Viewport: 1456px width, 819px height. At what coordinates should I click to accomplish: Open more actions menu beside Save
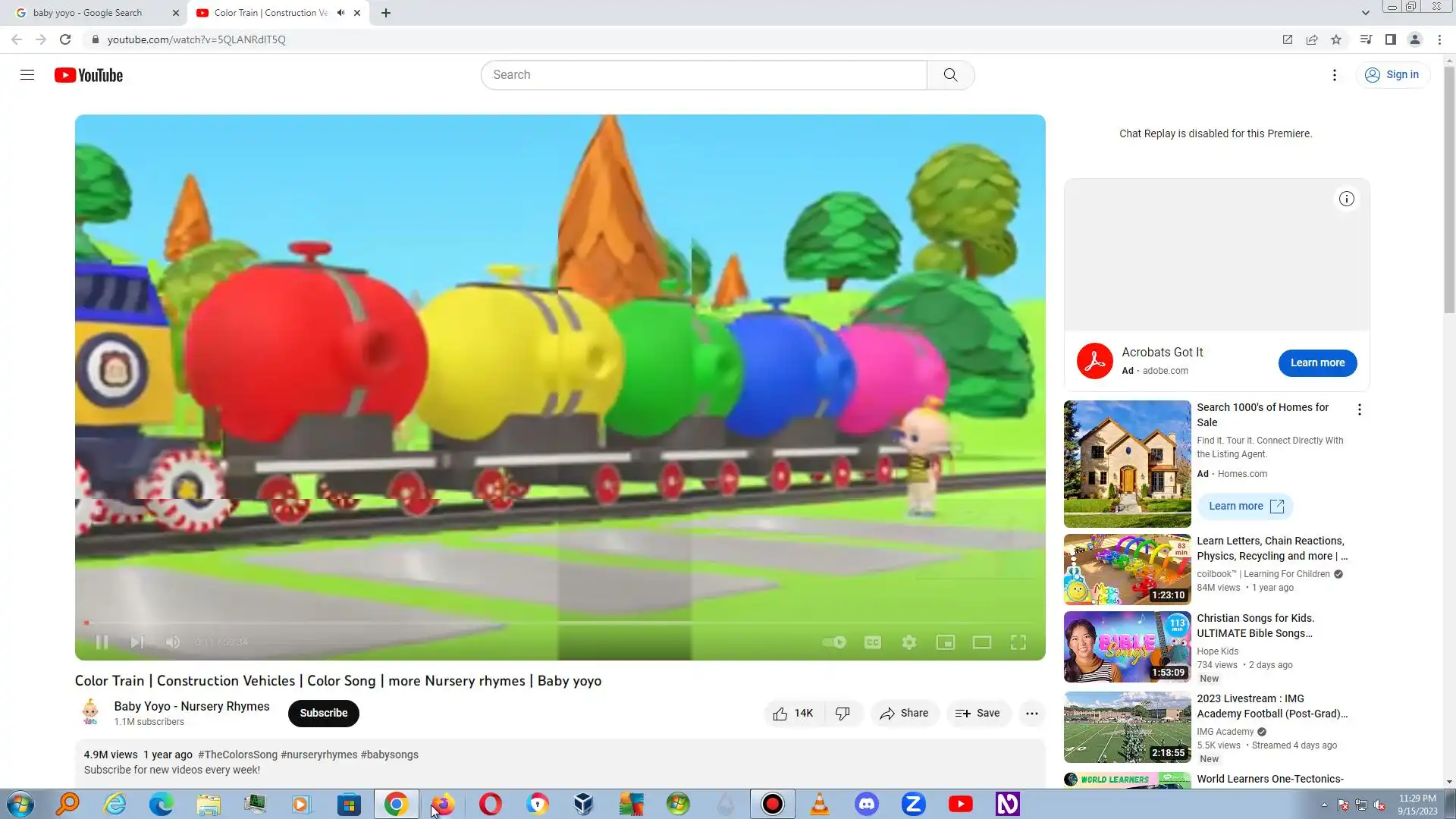tap(1031, 713)
